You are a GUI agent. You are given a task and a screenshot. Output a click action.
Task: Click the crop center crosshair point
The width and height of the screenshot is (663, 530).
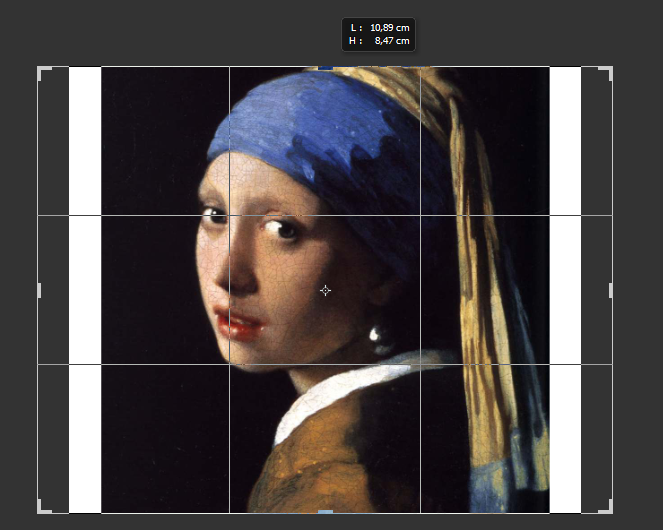point(325,290)
